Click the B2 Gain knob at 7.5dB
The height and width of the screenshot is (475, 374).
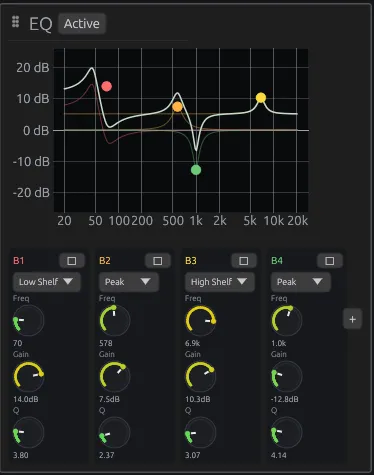click(114, 376)
